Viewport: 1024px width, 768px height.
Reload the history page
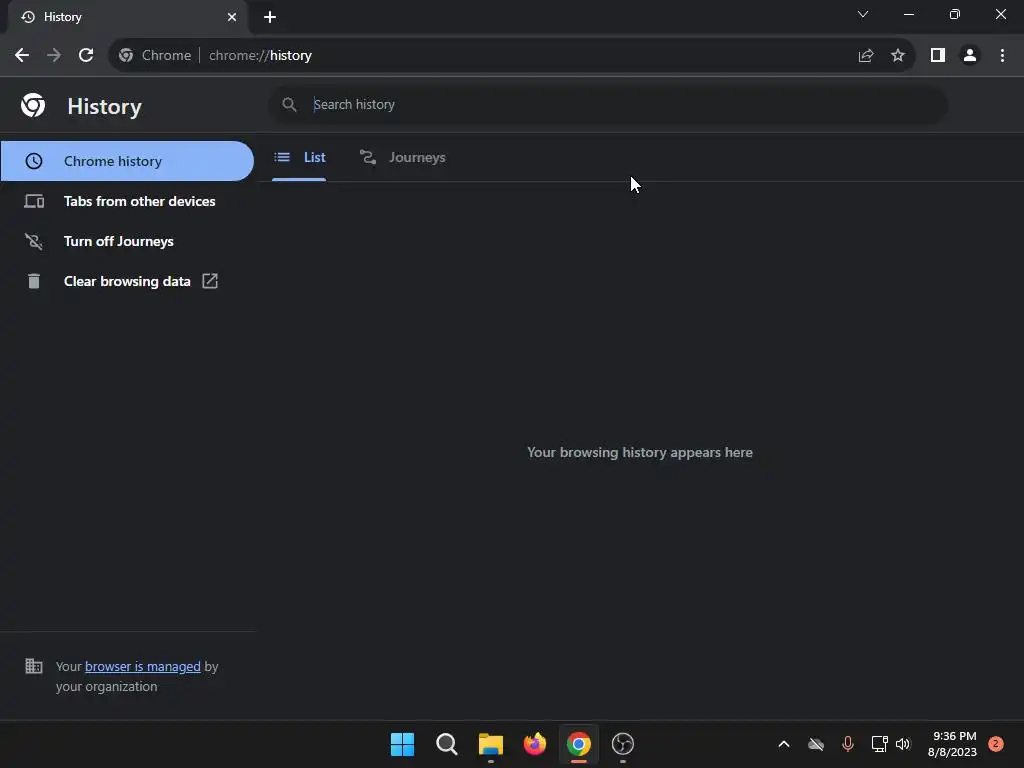(86, 56)
